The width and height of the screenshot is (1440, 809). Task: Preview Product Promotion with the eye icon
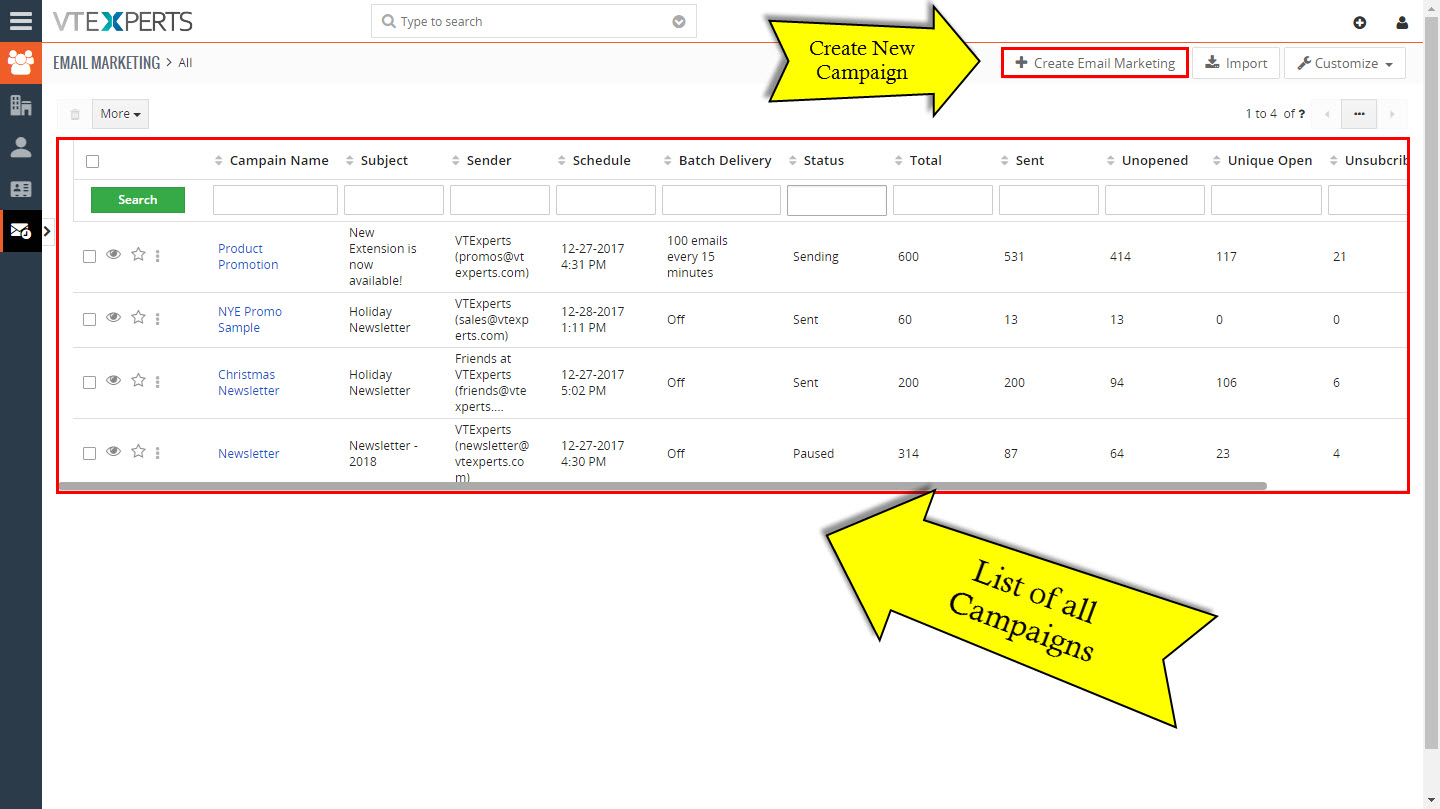pos(113,255)
